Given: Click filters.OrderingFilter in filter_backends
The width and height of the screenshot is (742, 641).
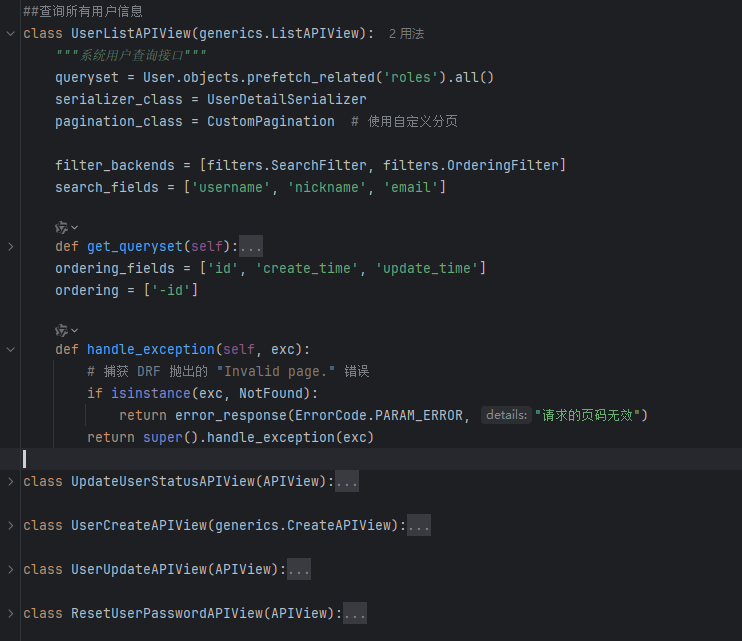Looking at the screenshot, I should point(470,166).
